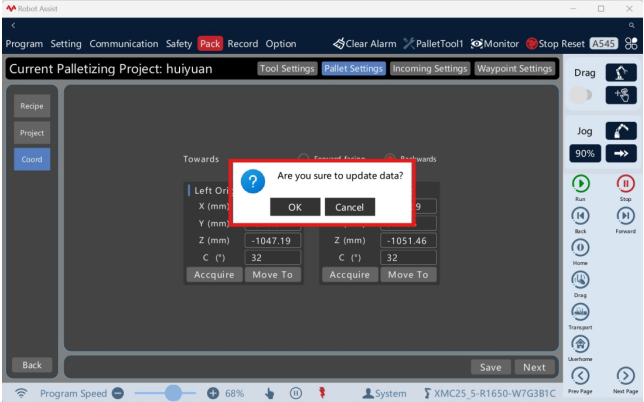Click the Next button
Screen dimensions: 644x402
pos(534,367)
